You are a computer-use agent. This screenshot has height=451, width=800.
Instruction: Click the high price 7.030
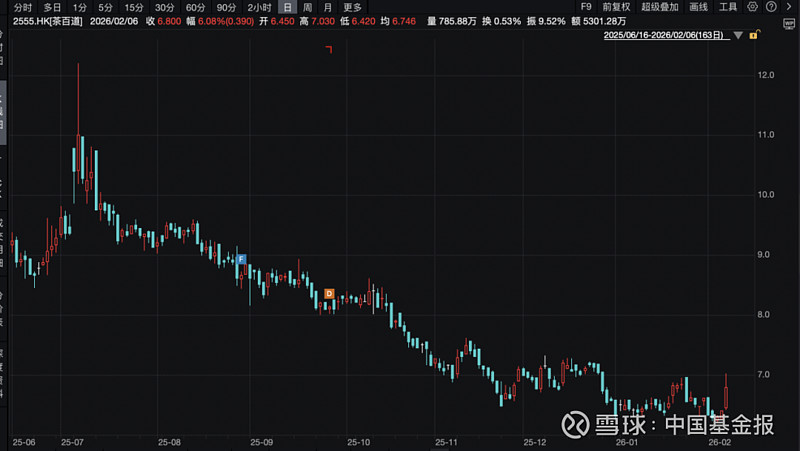[x=323, y=21]
